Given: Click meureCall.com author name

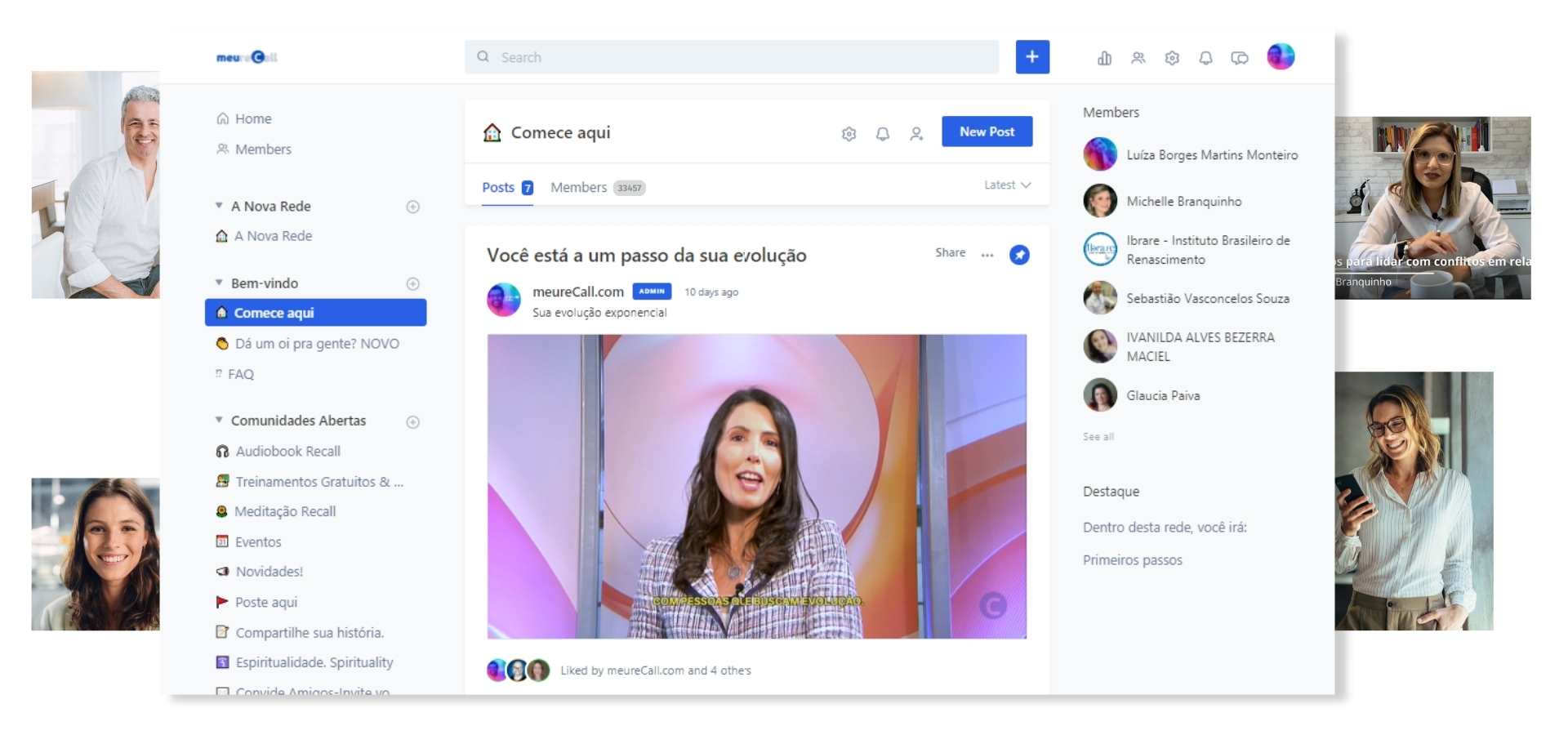Looking at the screenshot, I should [578, 292].
